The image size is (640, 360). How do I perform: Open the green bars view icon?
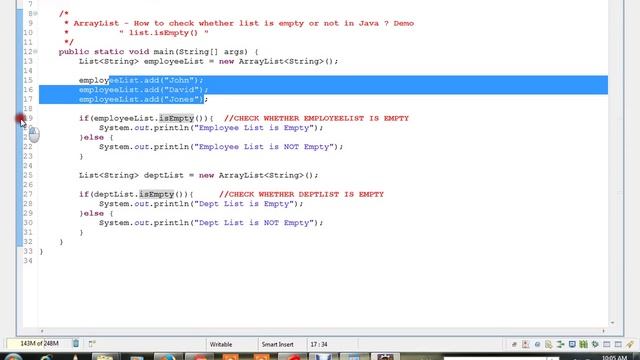tap(584, 344)
